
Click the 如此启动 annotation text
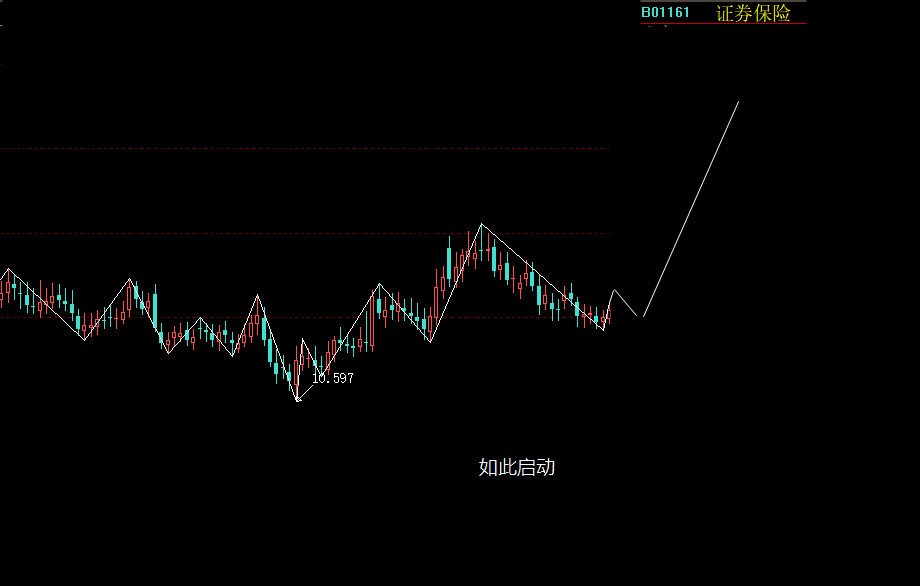click(517, 468)
